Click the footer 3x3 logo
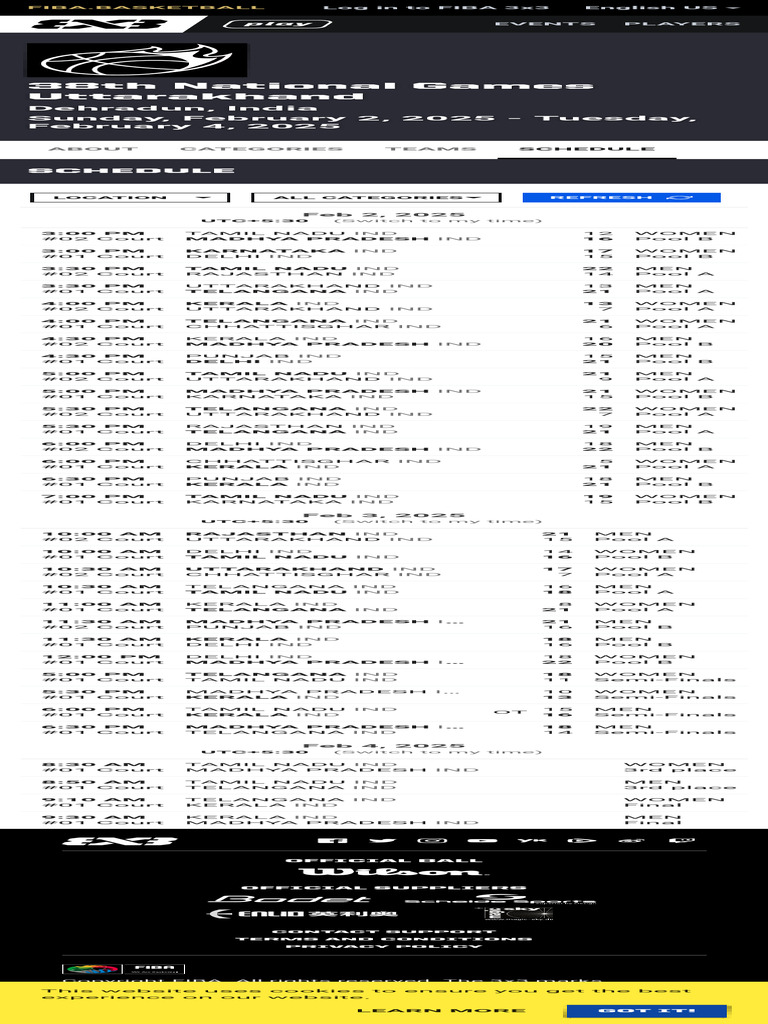 pos(120,840)
